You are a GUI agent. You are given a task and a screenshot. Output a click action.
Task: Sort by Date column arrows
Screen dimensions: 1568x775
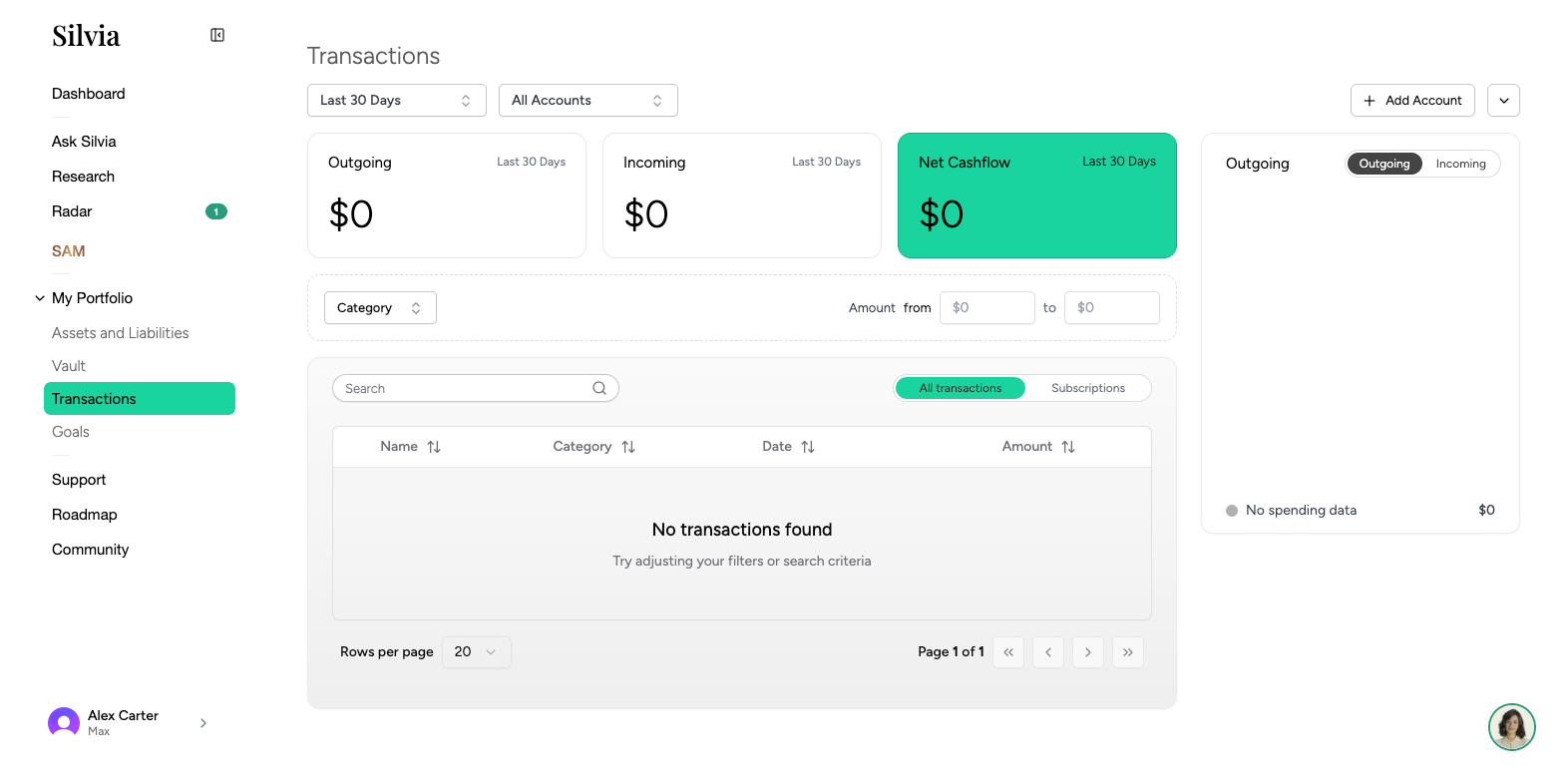(808, 447)
